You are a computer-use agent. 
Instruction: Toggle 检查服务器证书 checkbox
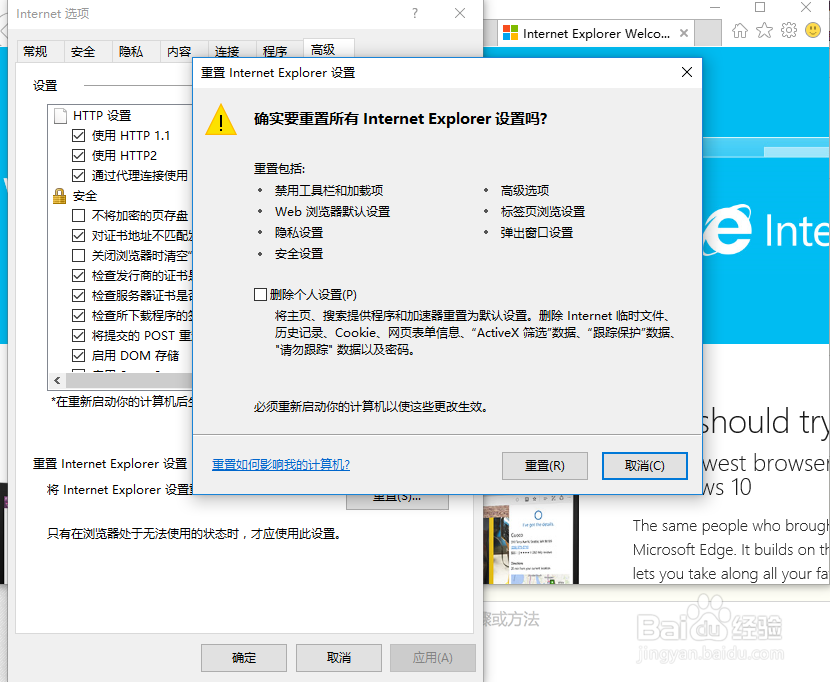pos(78,295)
